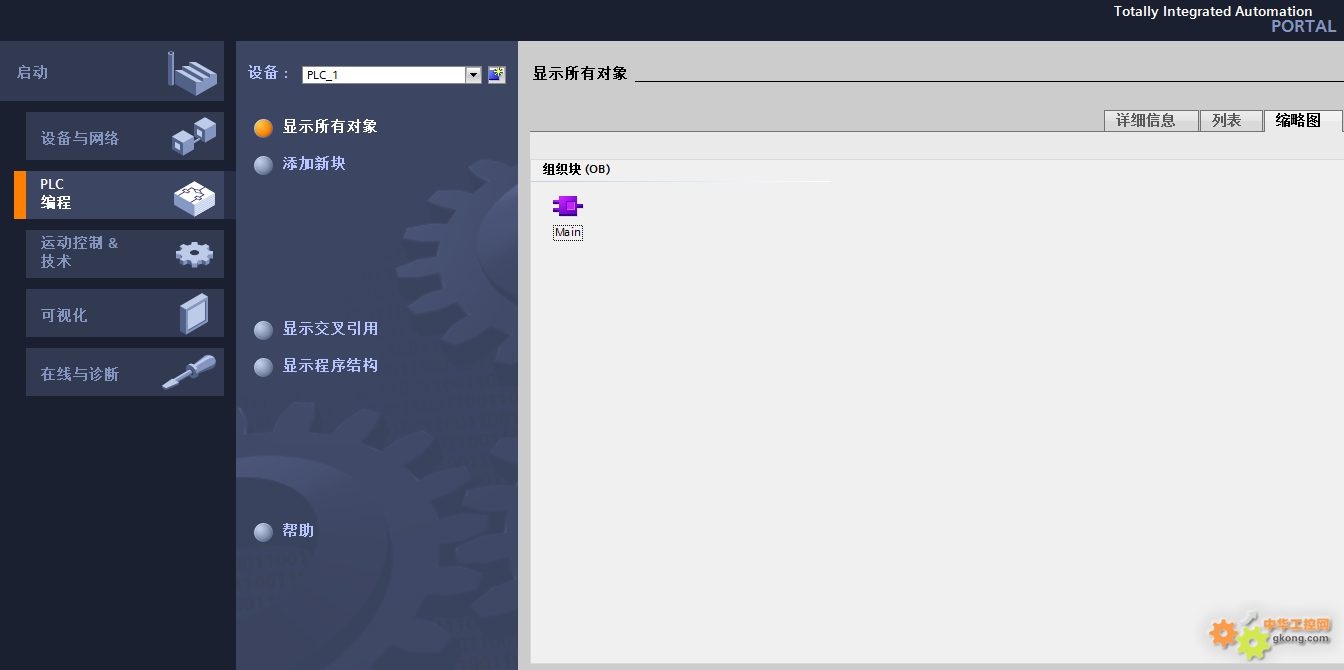
Task: Click bullet beside 添加新块
Action: [x=263, y=165]
